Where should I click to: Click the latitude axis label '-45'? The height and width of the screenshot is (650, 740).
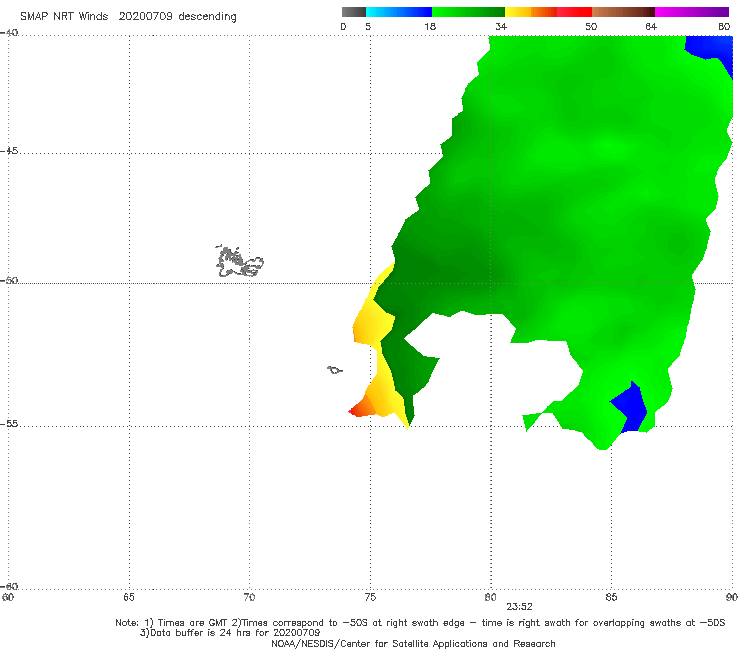click(x=9, y=151)
